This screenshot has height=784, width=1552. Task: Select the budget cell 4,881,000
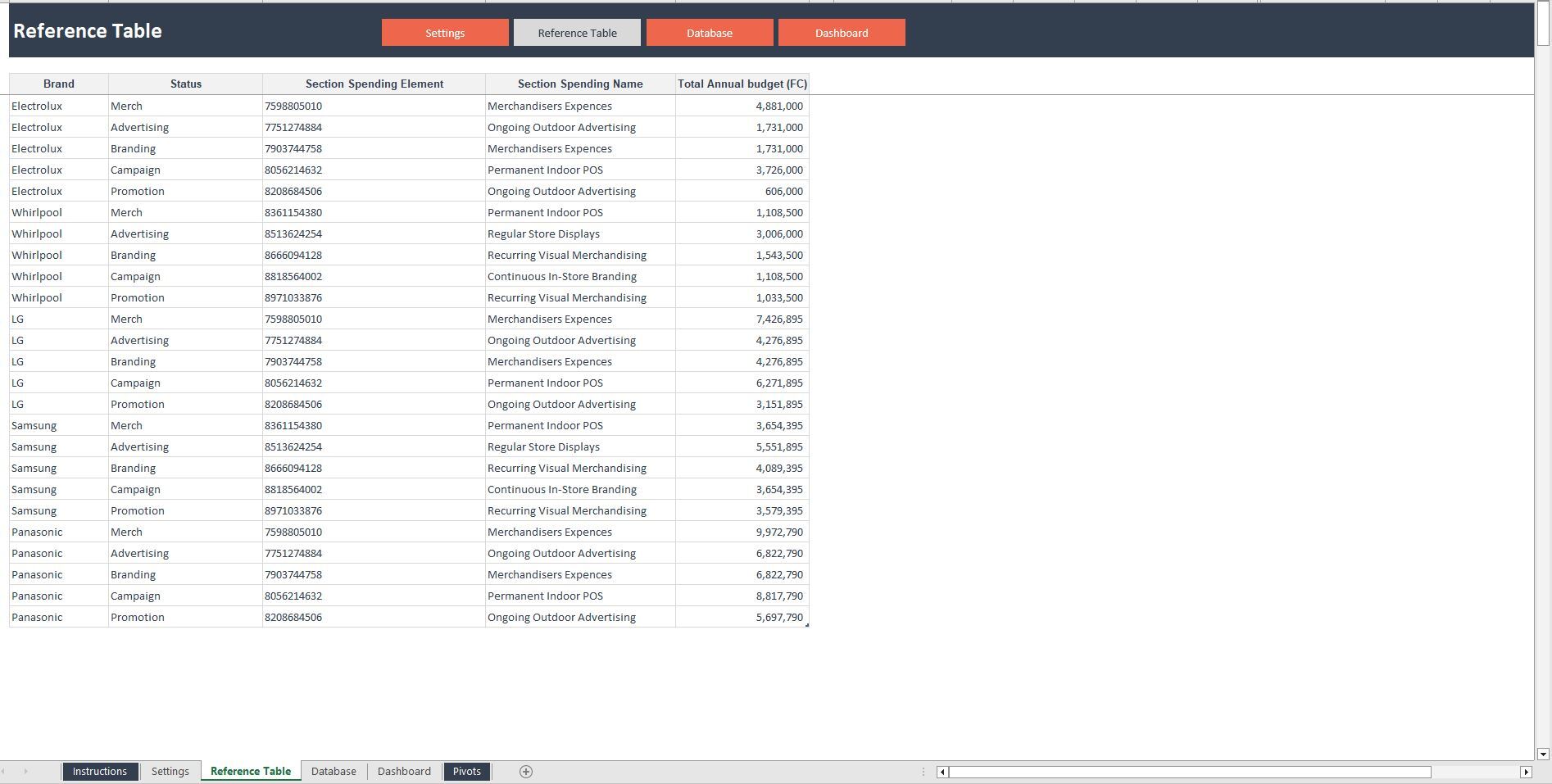point(742,106)
